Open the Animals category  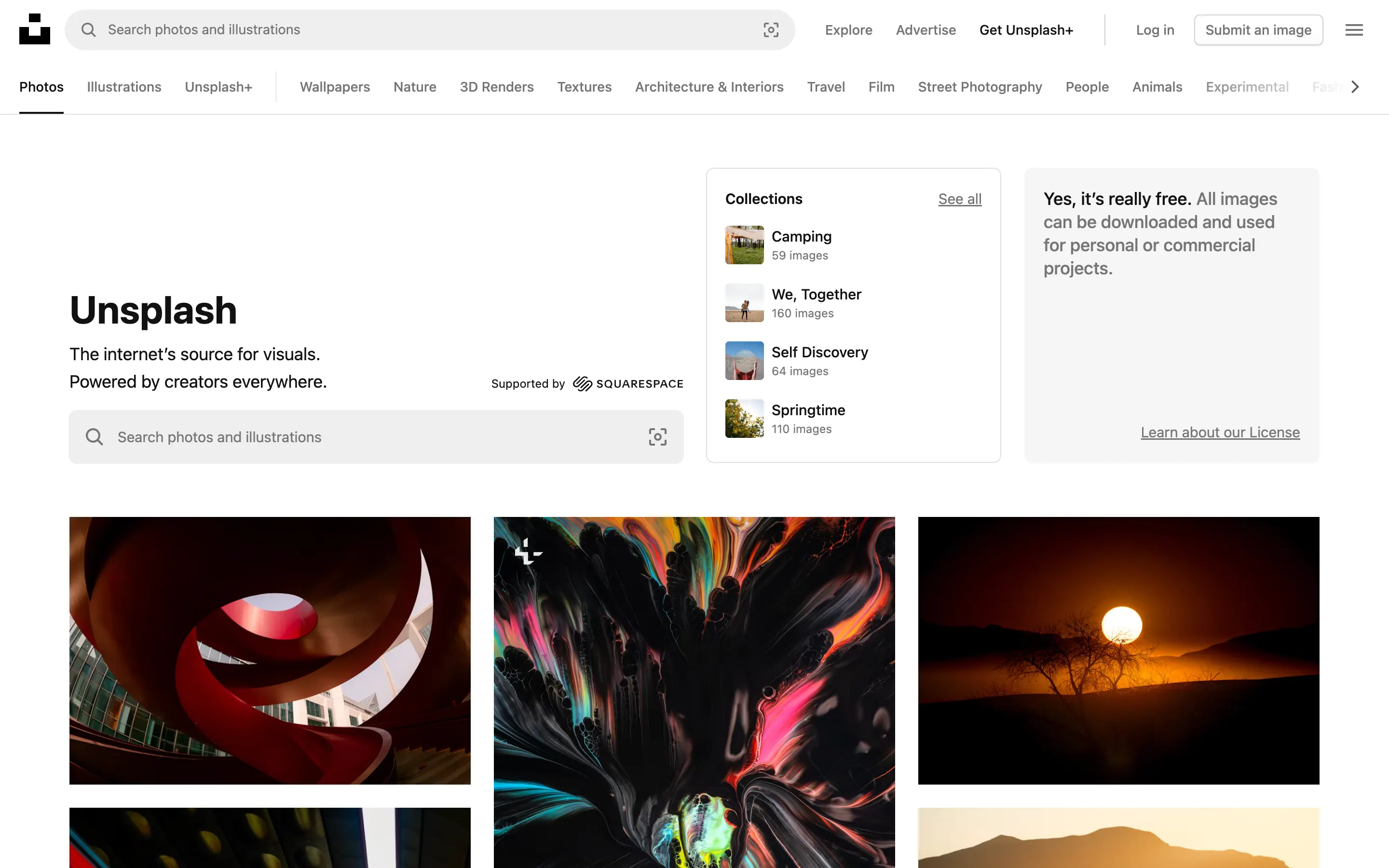[x=1157, y=87]
